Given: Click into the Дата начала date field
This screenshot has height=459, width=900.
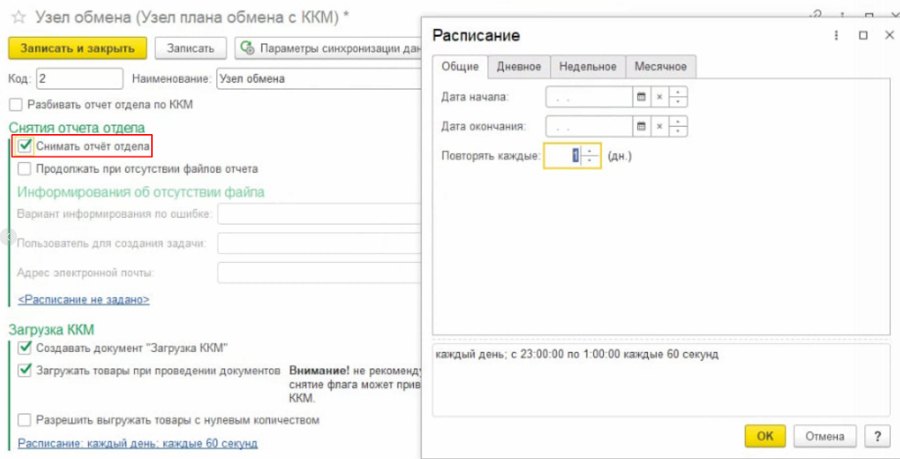Looking at the screenshot, I should click(x=589, y=97).
